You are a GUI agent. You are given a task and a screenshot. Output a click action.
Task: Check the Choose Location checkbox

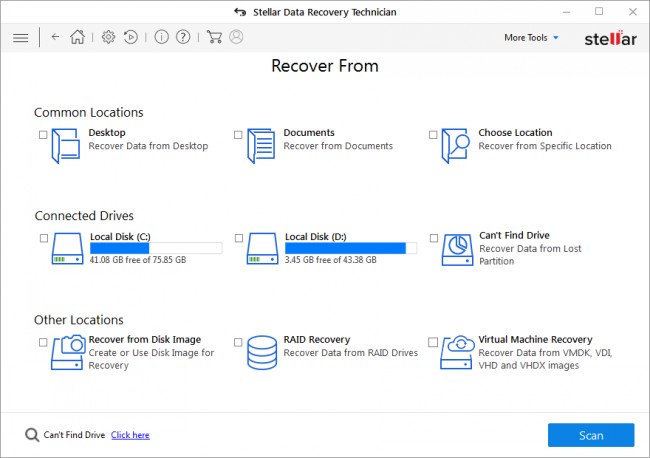tap(433, 135)
